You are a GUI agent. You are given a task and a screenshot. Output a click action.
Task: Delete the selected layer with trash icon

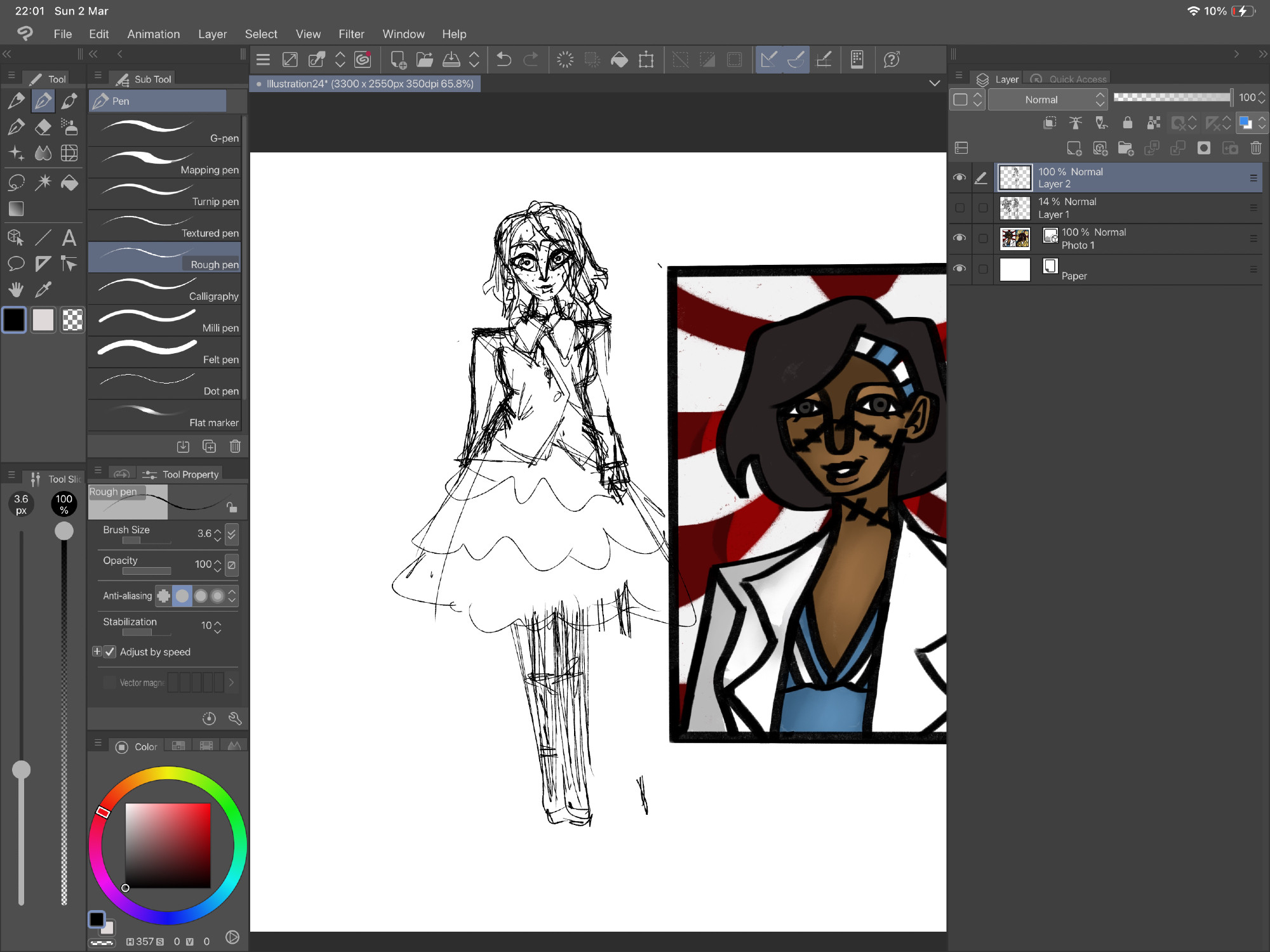tap(1256, 149)
